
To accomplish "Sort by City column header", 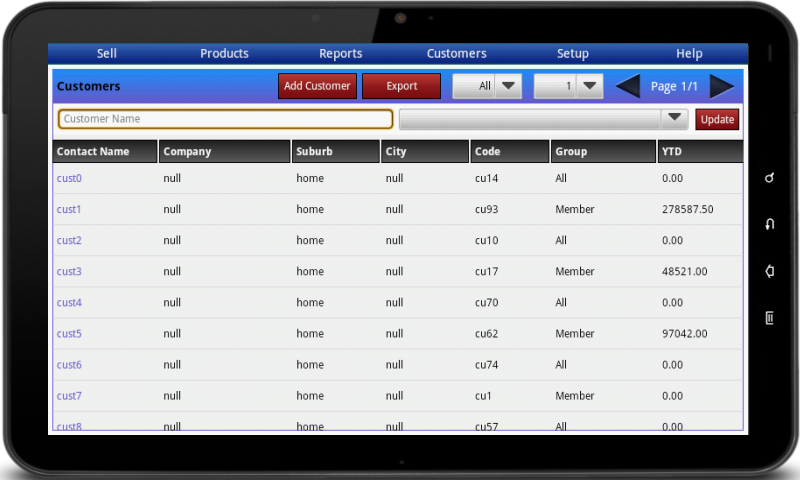I will (x=425, y=151).
